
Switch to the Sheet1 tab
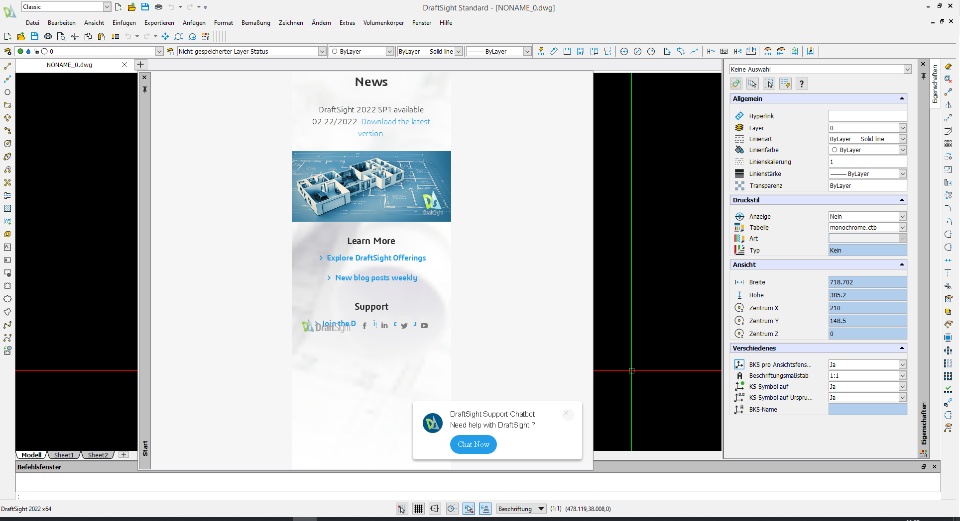click(x=64, y=455)
